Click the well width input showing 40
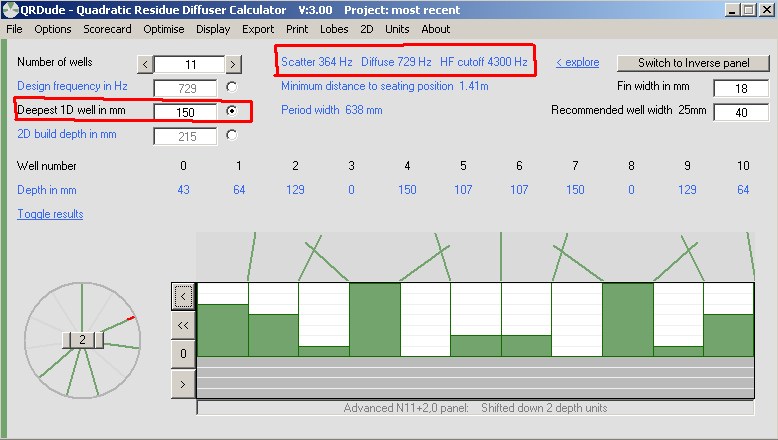The image size is (778, 440). [741, 113]
